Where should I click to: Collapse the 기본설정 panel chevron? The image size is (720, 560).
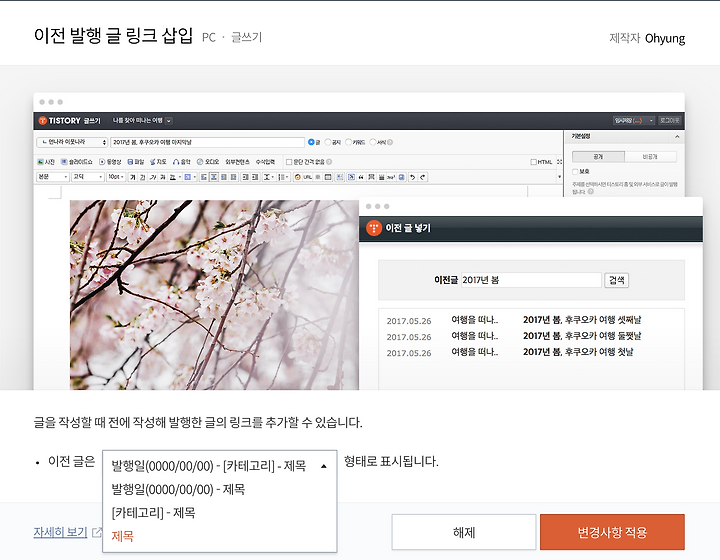(x=677, y=136)
